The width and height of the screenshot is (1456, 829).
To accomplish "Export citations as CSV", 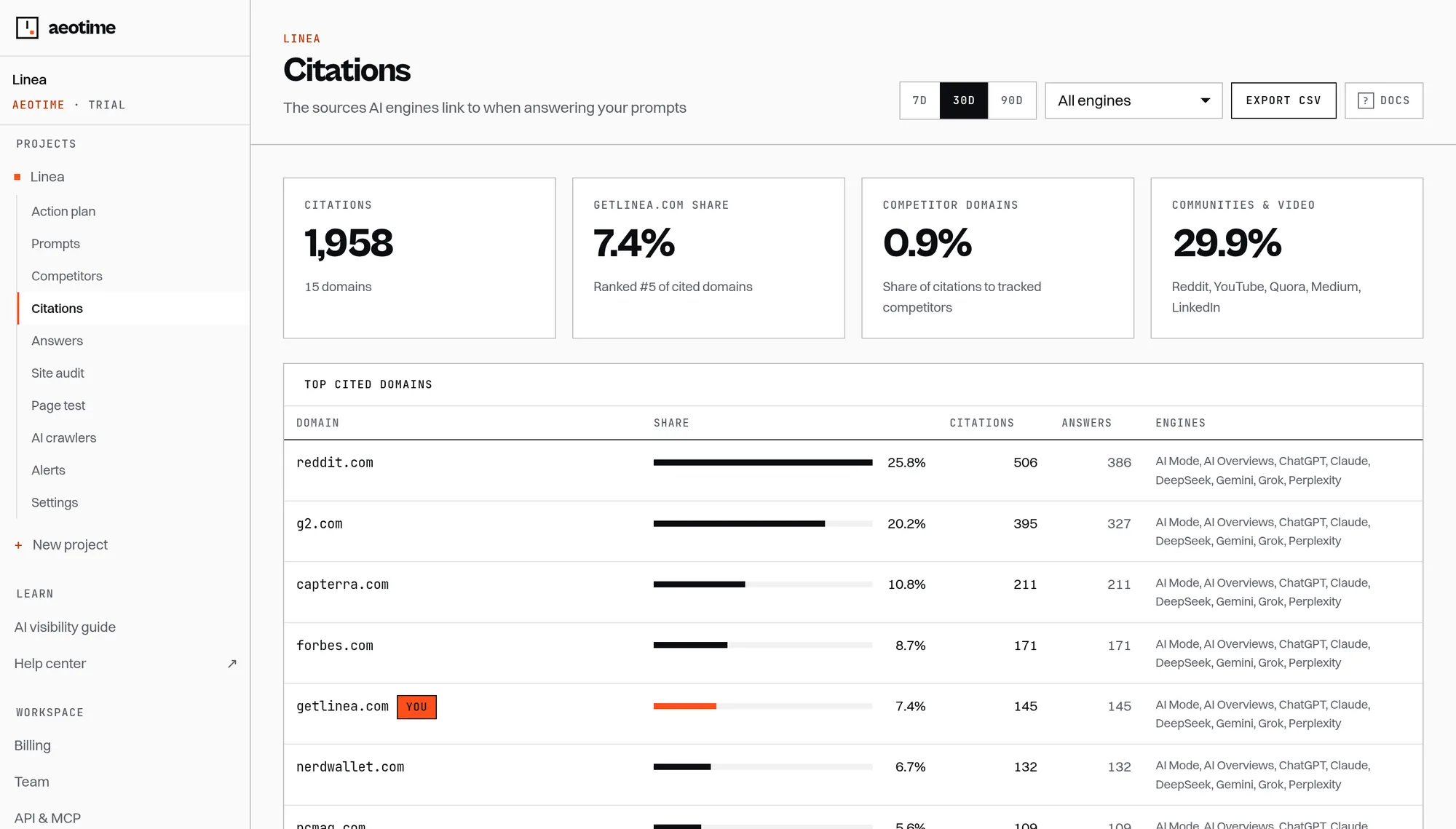I will [x=1283, y=100].
